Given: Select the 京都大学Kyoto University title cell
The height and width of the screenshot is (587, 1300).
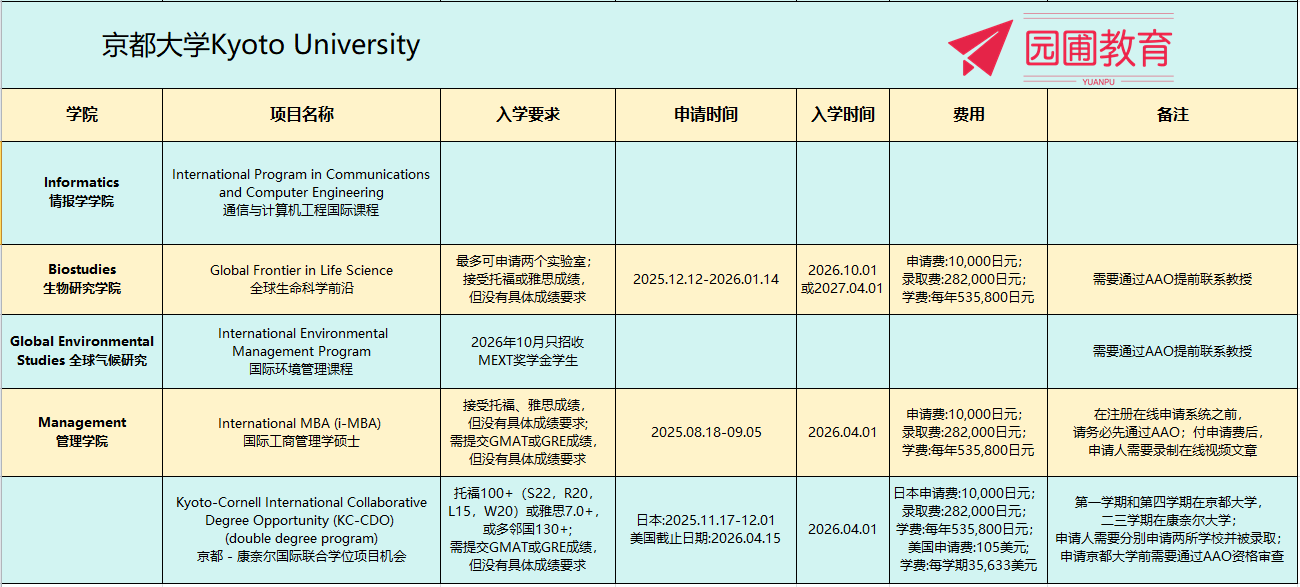Looking at the screenshot, I should [261, 45].
